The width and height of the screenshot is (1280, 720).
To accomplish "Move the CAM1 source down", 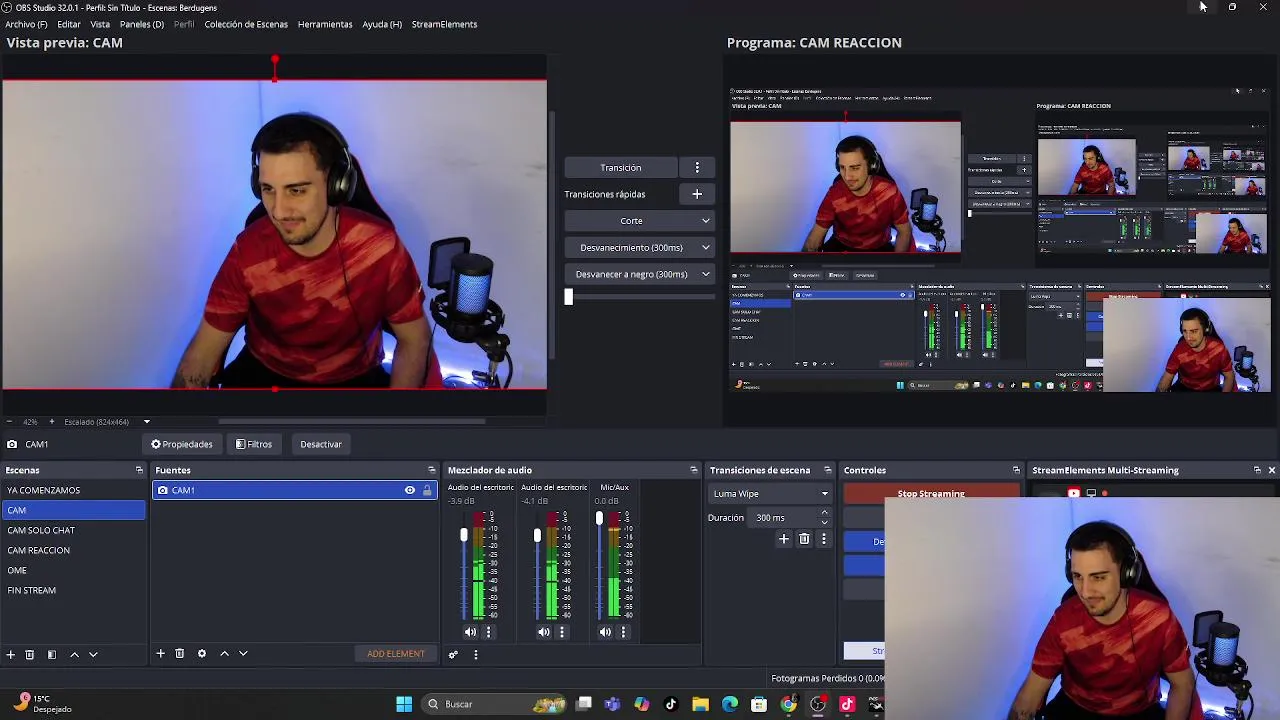I will click(243, 654).
